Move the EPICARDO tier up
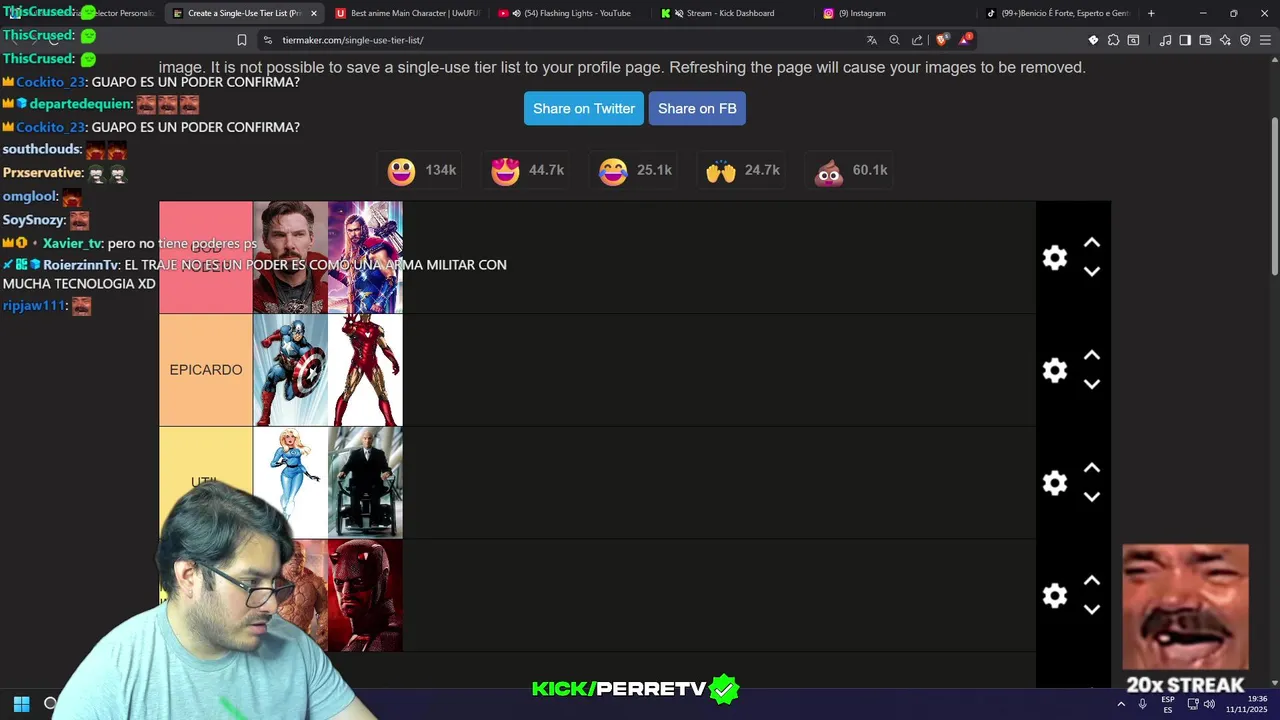The image size is (1280, 720). [x=1092, y=355]
